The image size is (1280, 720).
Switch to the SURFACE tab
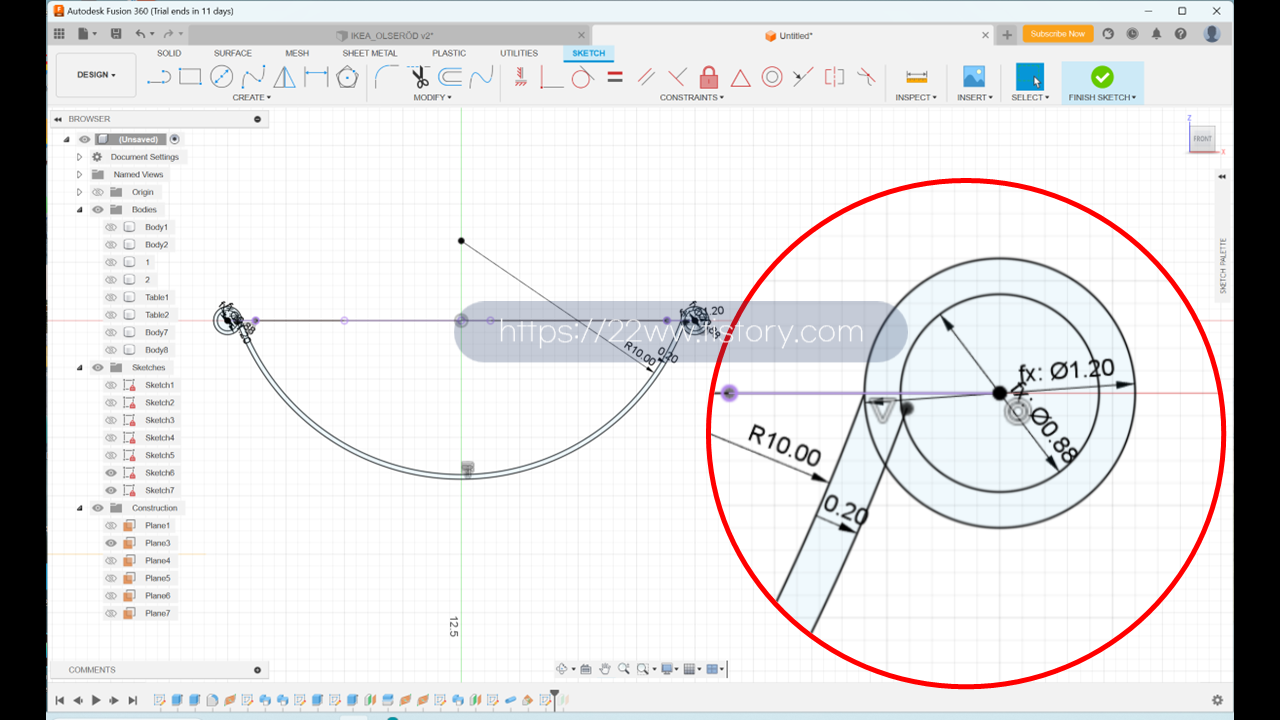pyautogui.click(x=233, y=53)
